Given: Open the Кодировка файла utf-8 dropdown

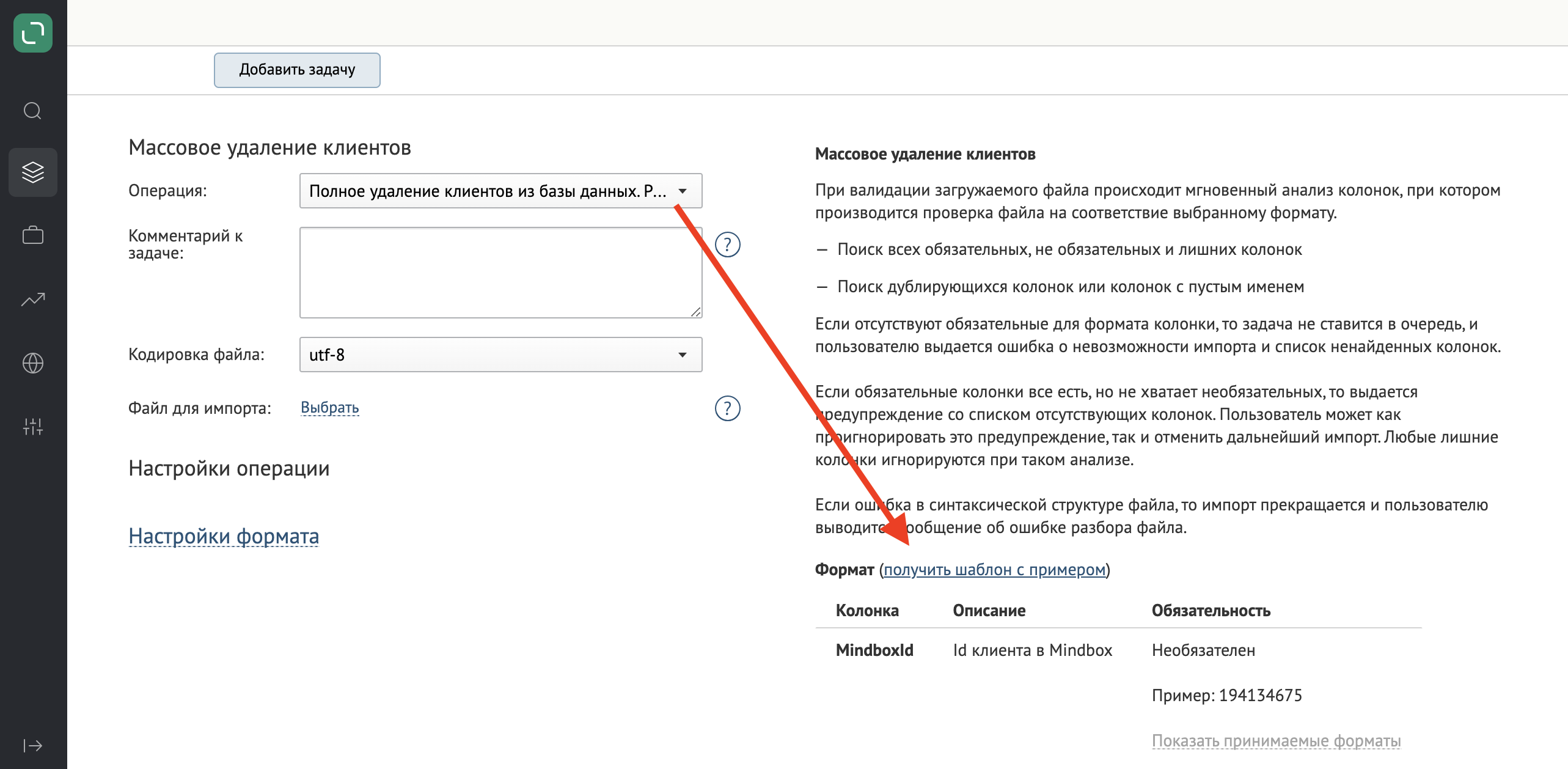Looking at the screenshot, I should pyautogui.click(x=500, y=355).
